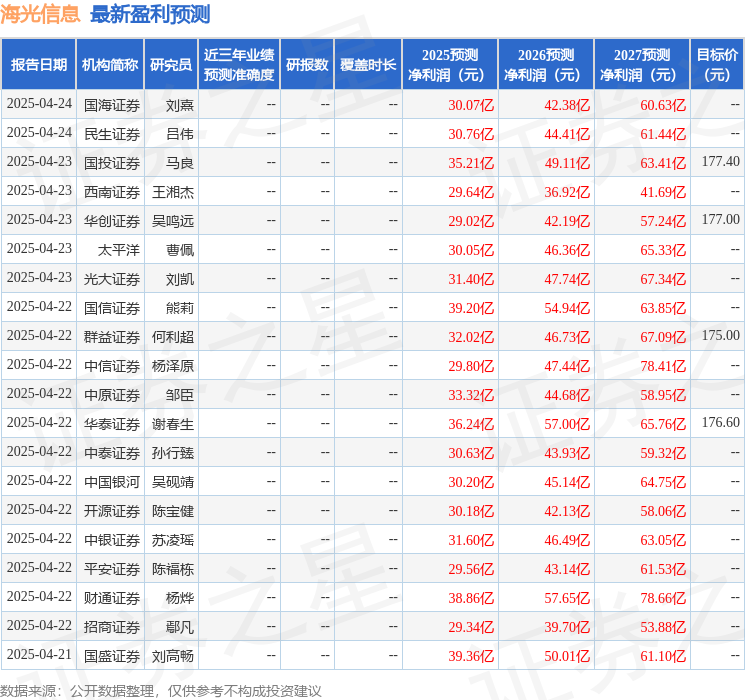Click the 57.65亿 2026 profit value

point(567,598)
